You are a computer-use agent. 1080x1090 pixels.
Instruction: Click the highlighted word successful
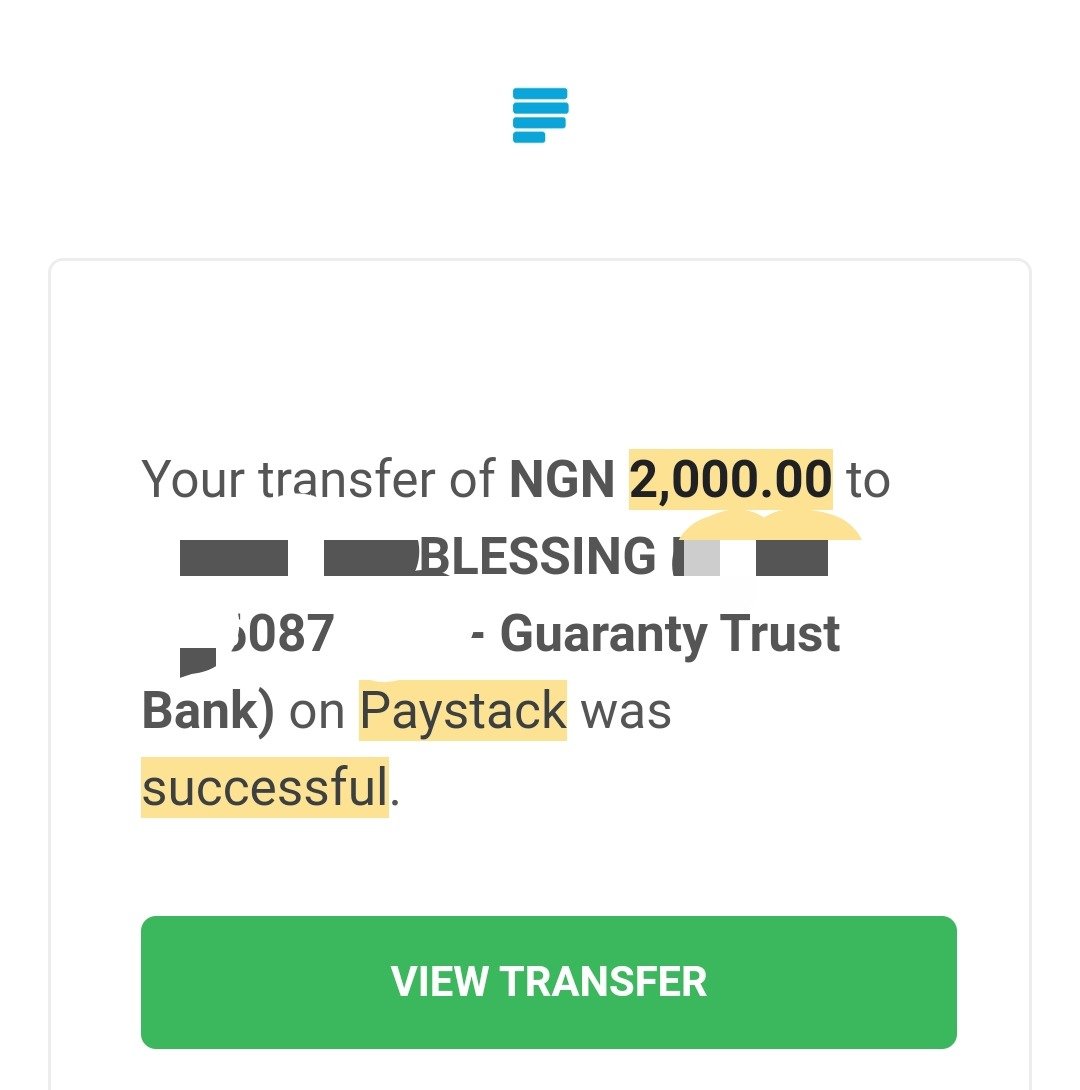coord(265,788)
